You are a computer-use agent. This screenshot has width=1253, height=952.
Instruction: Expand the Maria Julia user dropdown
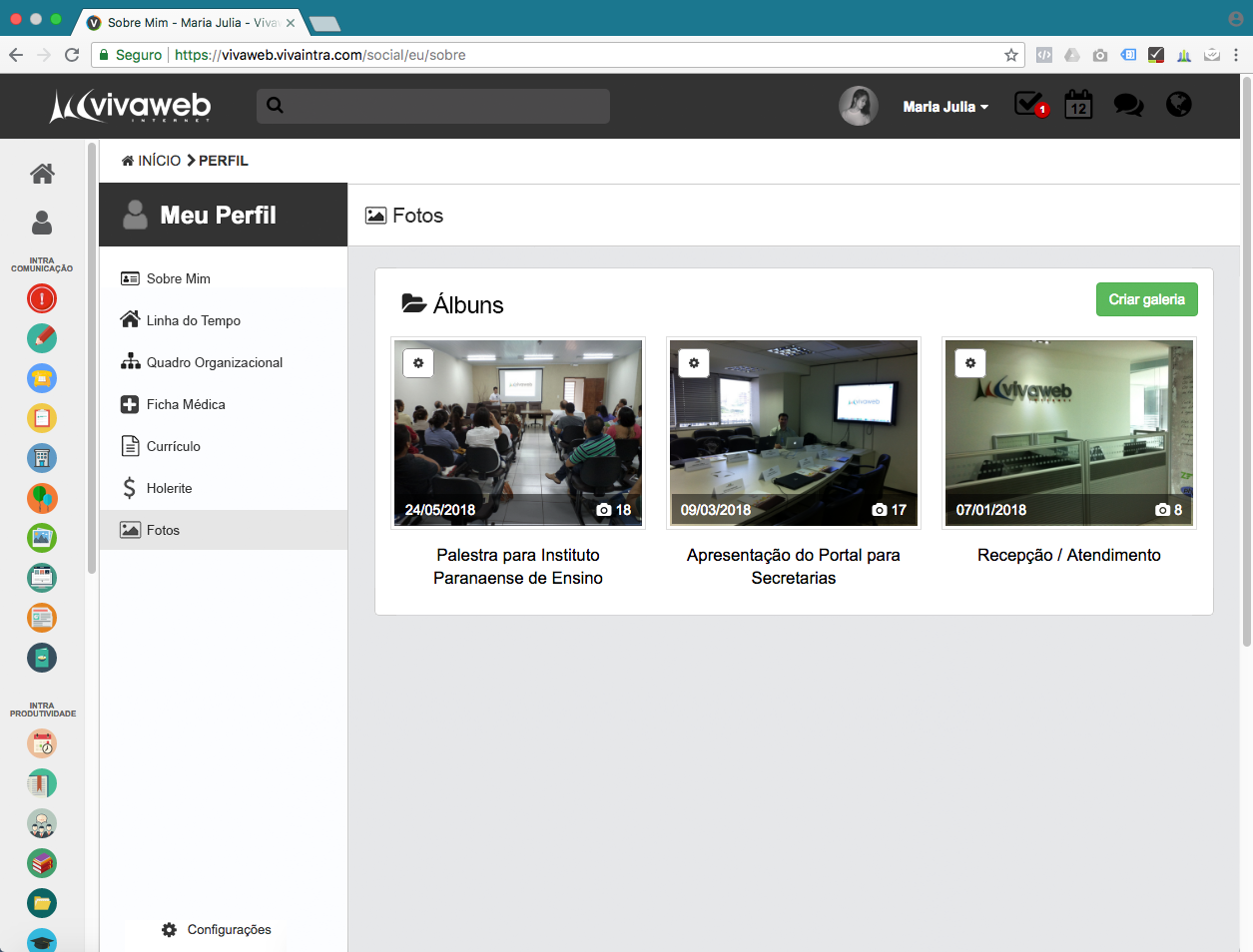(944, 107)
